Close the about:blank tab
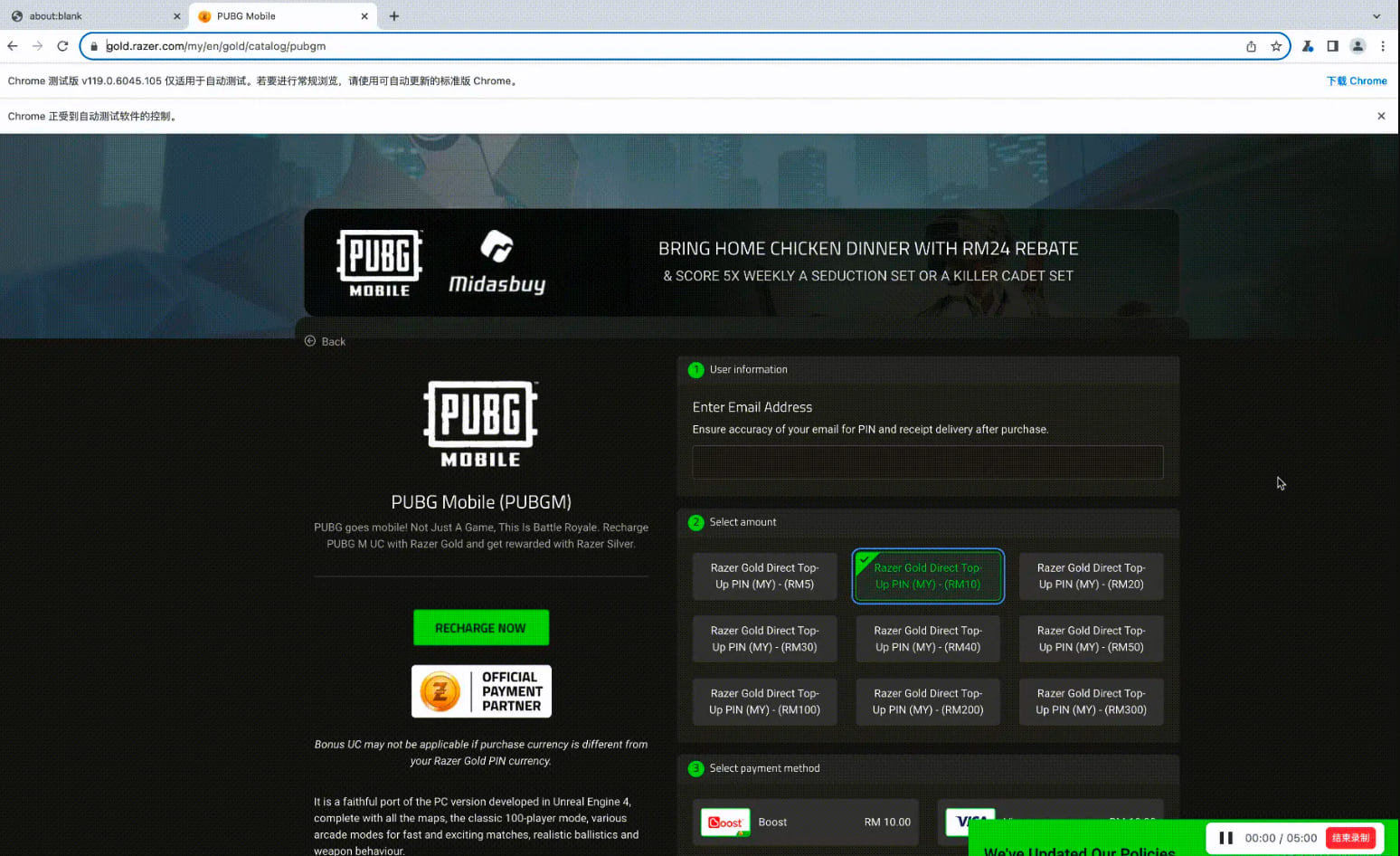Viewport: 1400px width, 856px height. click(x=176, y=16)
